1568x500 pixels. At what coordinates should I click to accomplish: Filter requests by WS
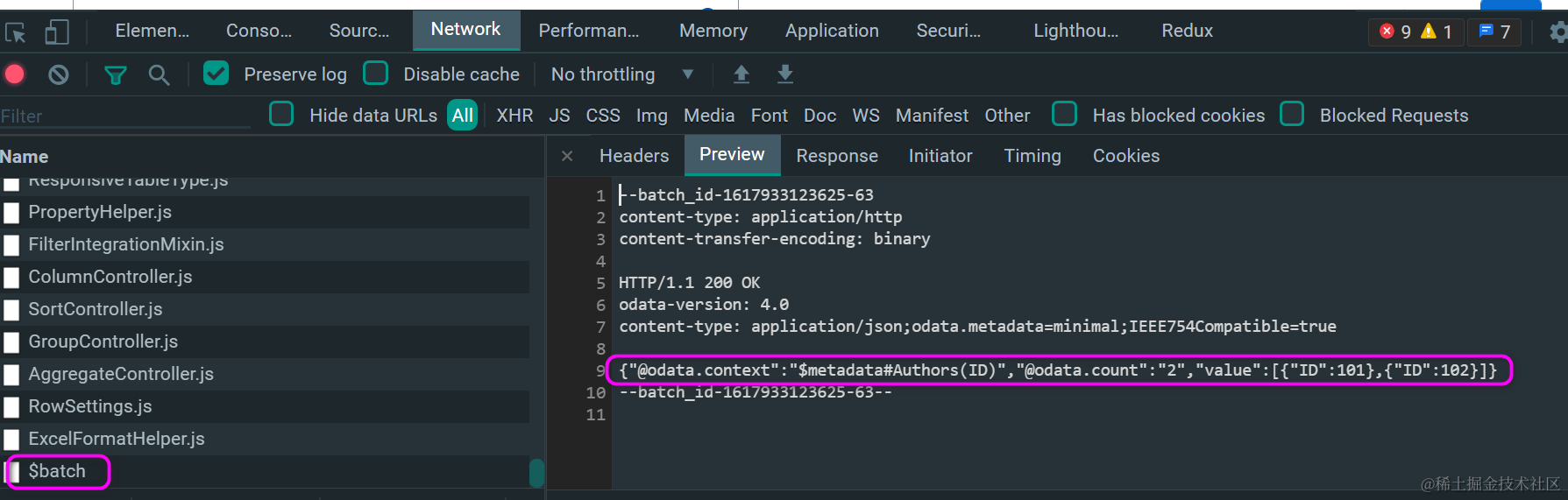[x=865, y=116]
